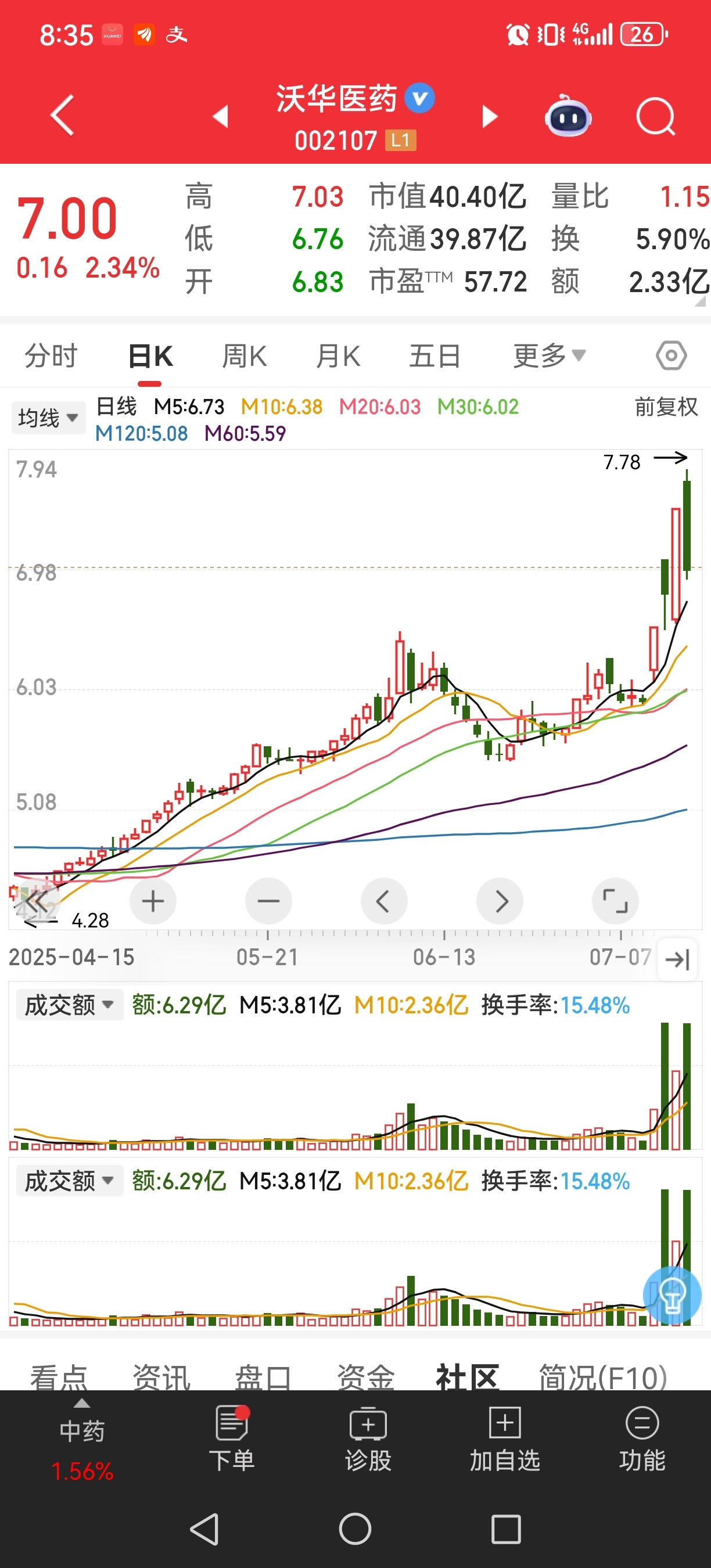The height and width of the screenshot is (1568, 711).
Task: Tap 量比 1.15 value
Action: (631, 197)
